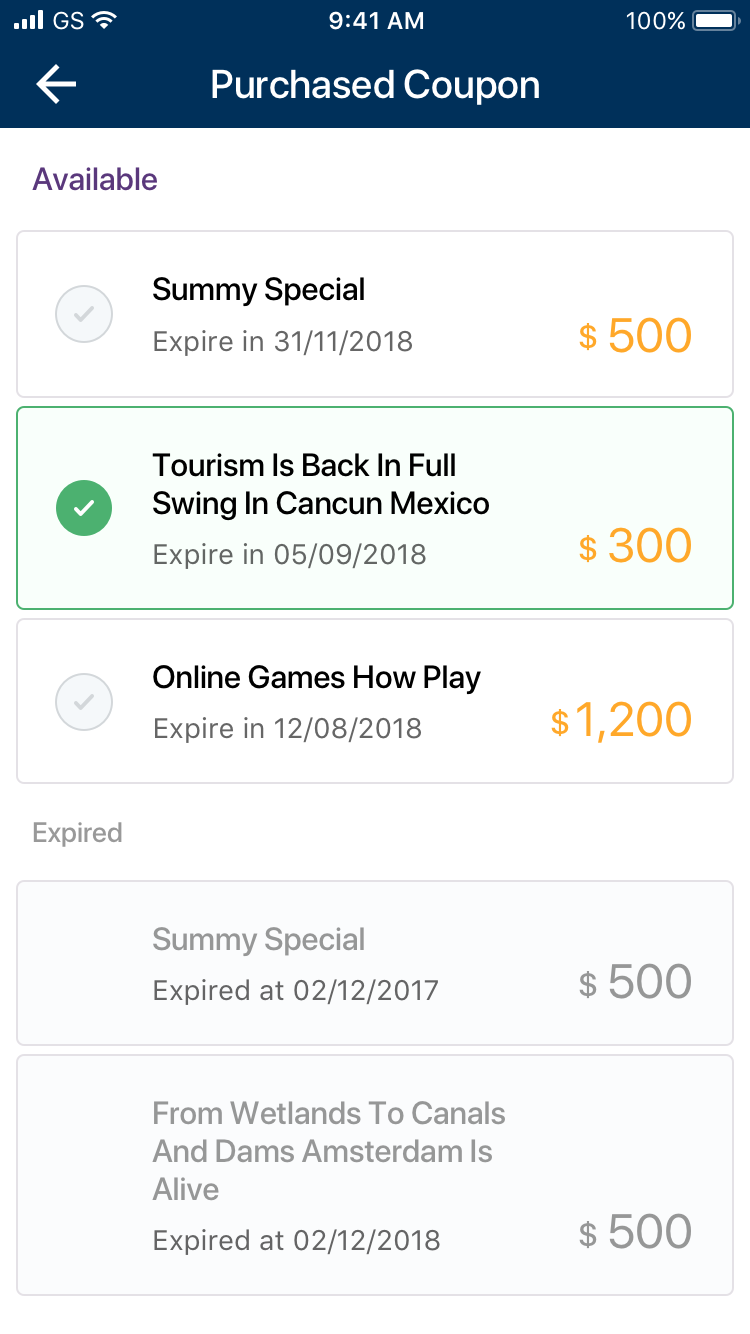Image resolution: width=750 pixels, height=1334 pixels.
Task: Tap the $1,200 coupon price
Action: (621, 720)
